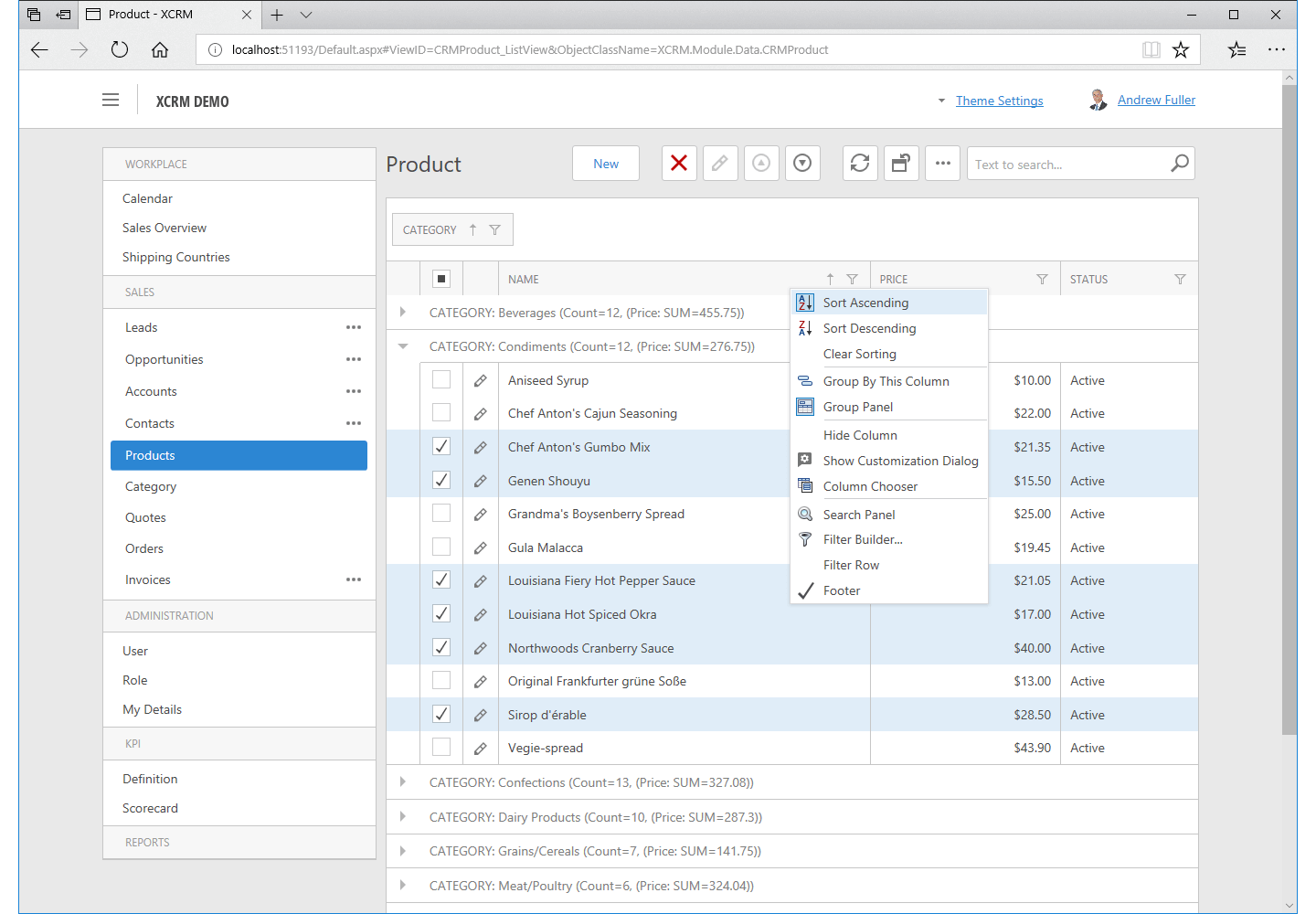Viewport: 1316px width, 914px height.
Task: Click the Price column filter icon
Action: pos(1042,280)
